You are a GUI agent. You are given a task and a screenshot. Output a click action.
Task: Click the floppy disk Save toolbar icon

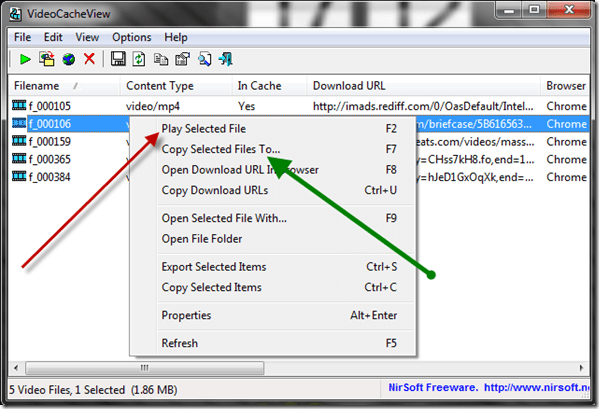(x=118, y=59)
